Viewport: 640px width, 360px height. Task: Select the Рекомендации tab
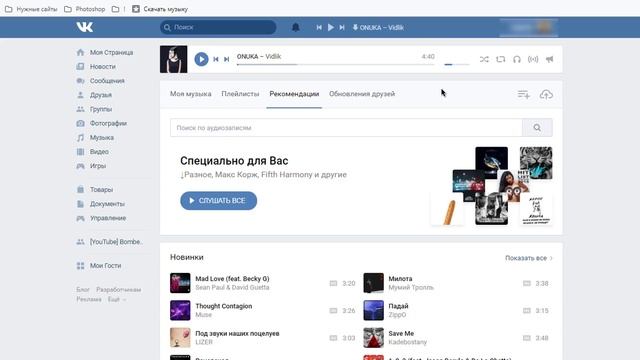coord(294,94)
